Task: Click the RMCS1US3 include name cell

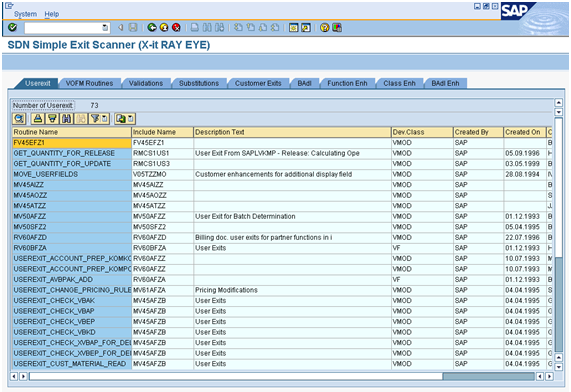Action: 162,164
